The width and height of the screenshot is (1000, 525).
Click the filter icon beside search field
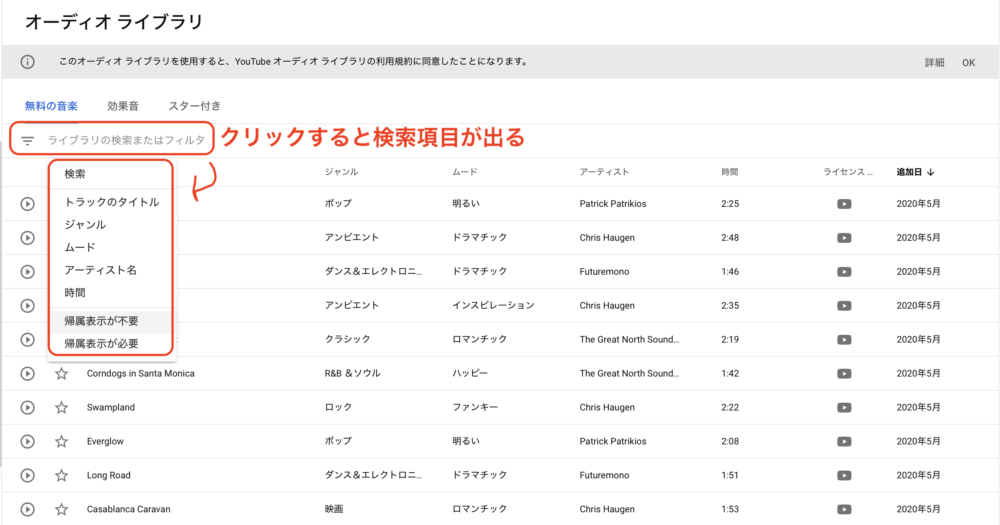[x=27, y=141]
